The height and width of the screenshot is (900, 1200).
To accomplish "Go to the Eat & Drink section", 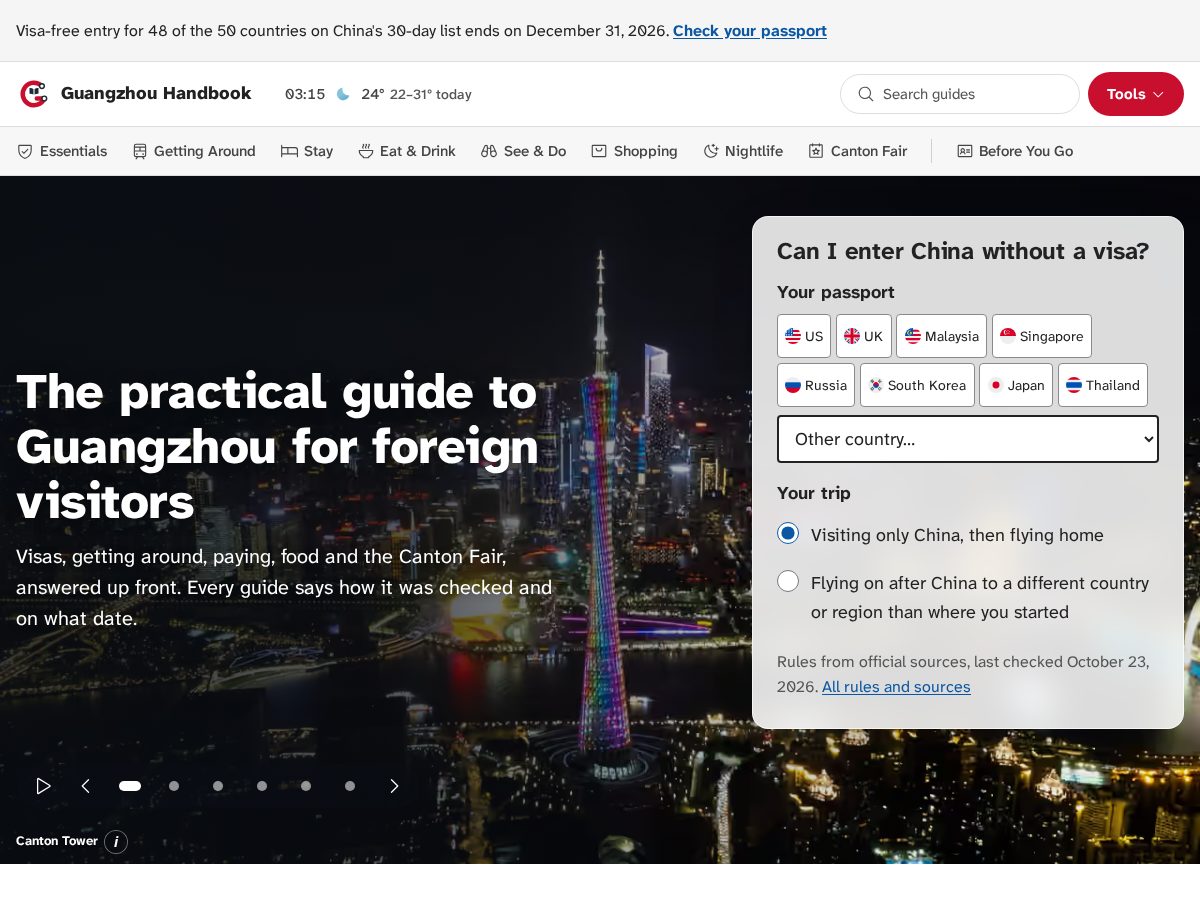I will [x=407, y=151].
